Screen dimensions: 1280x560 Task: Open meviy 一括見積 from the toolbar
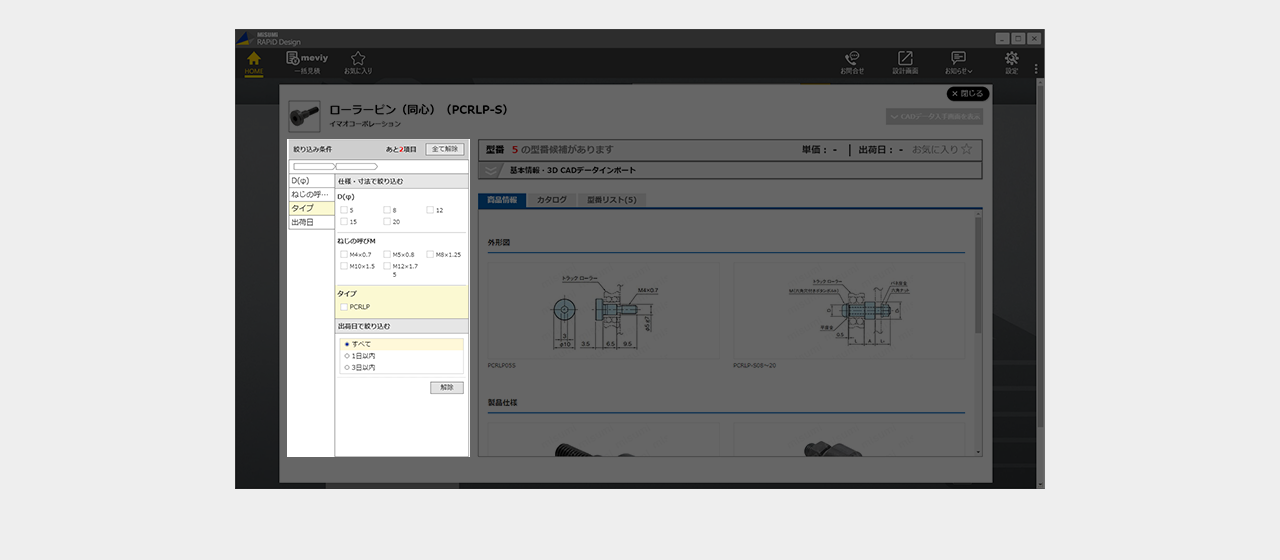click(307, 62)
